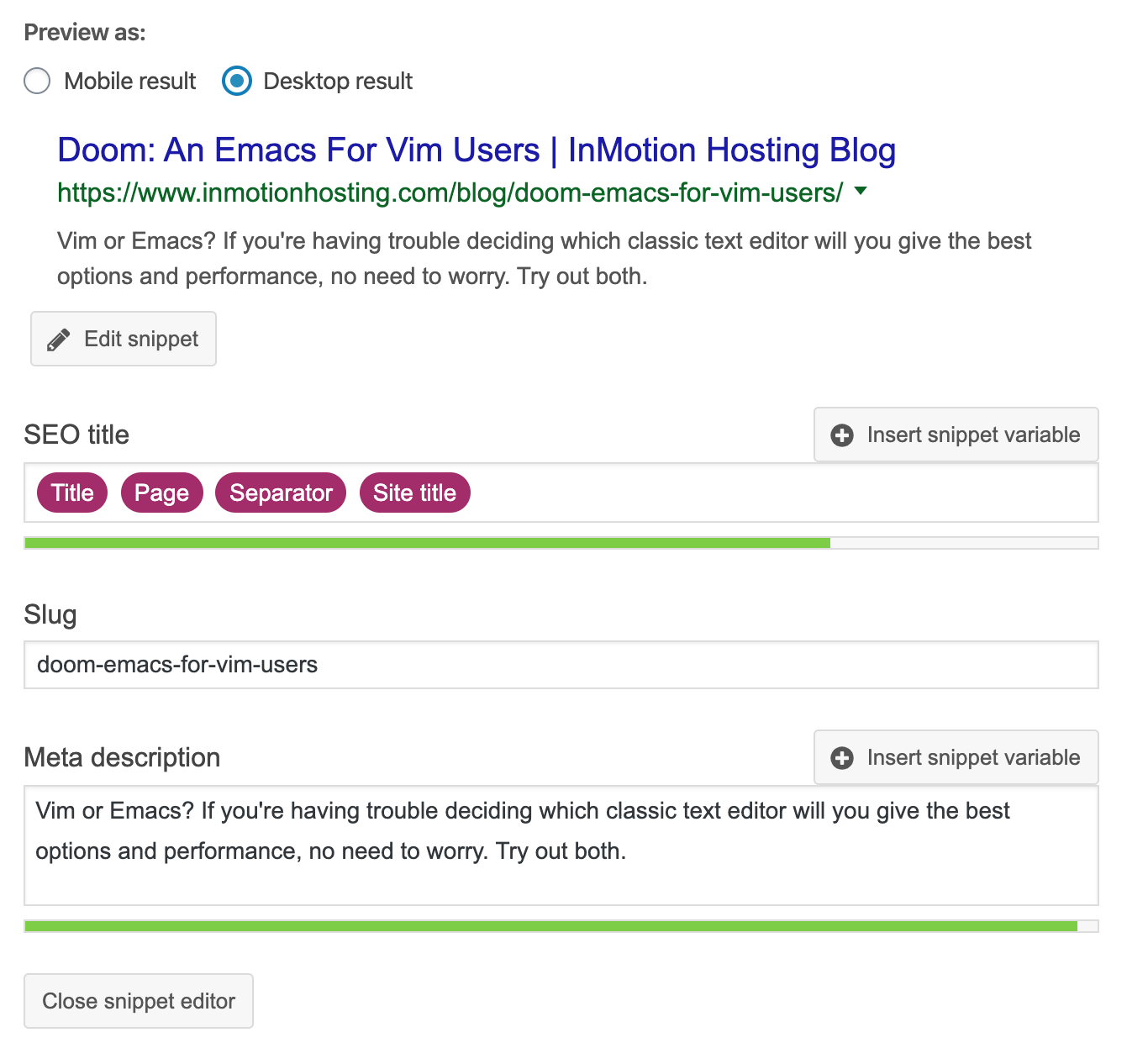The image size is (1148, 1064).
Task: Click the pencil icon on Edit snippet
Action: pos(58,340)
